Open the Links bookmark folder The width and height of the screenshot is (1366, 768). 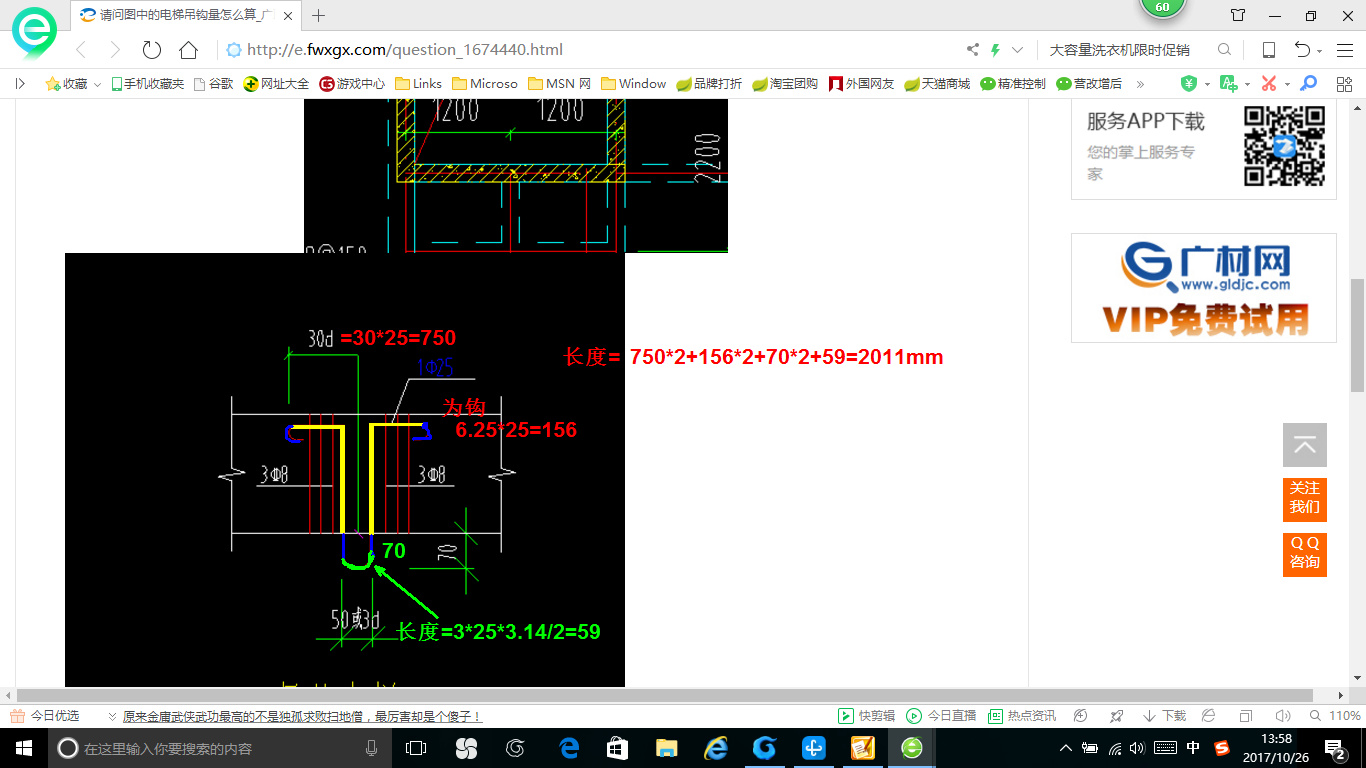[x=419, y=84]
